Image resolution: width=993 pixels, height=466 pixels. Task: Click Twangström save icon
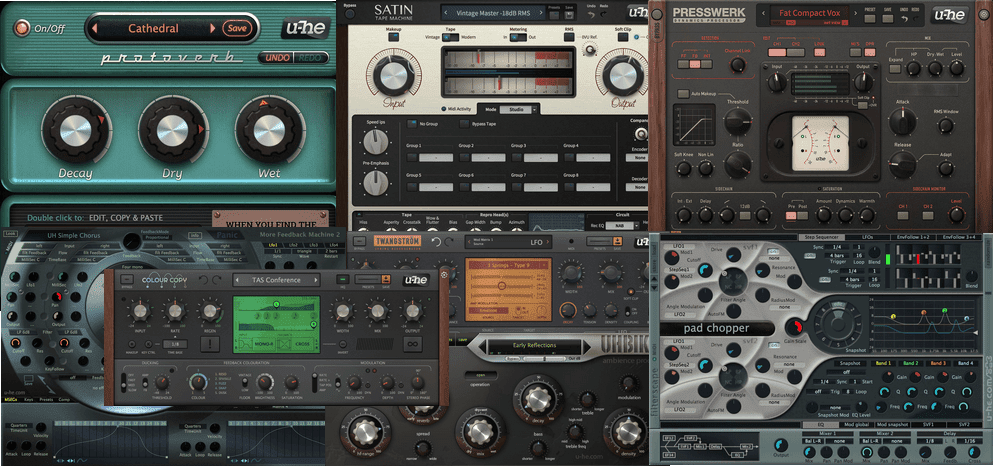pyautogui.click(x=617, y=241)
